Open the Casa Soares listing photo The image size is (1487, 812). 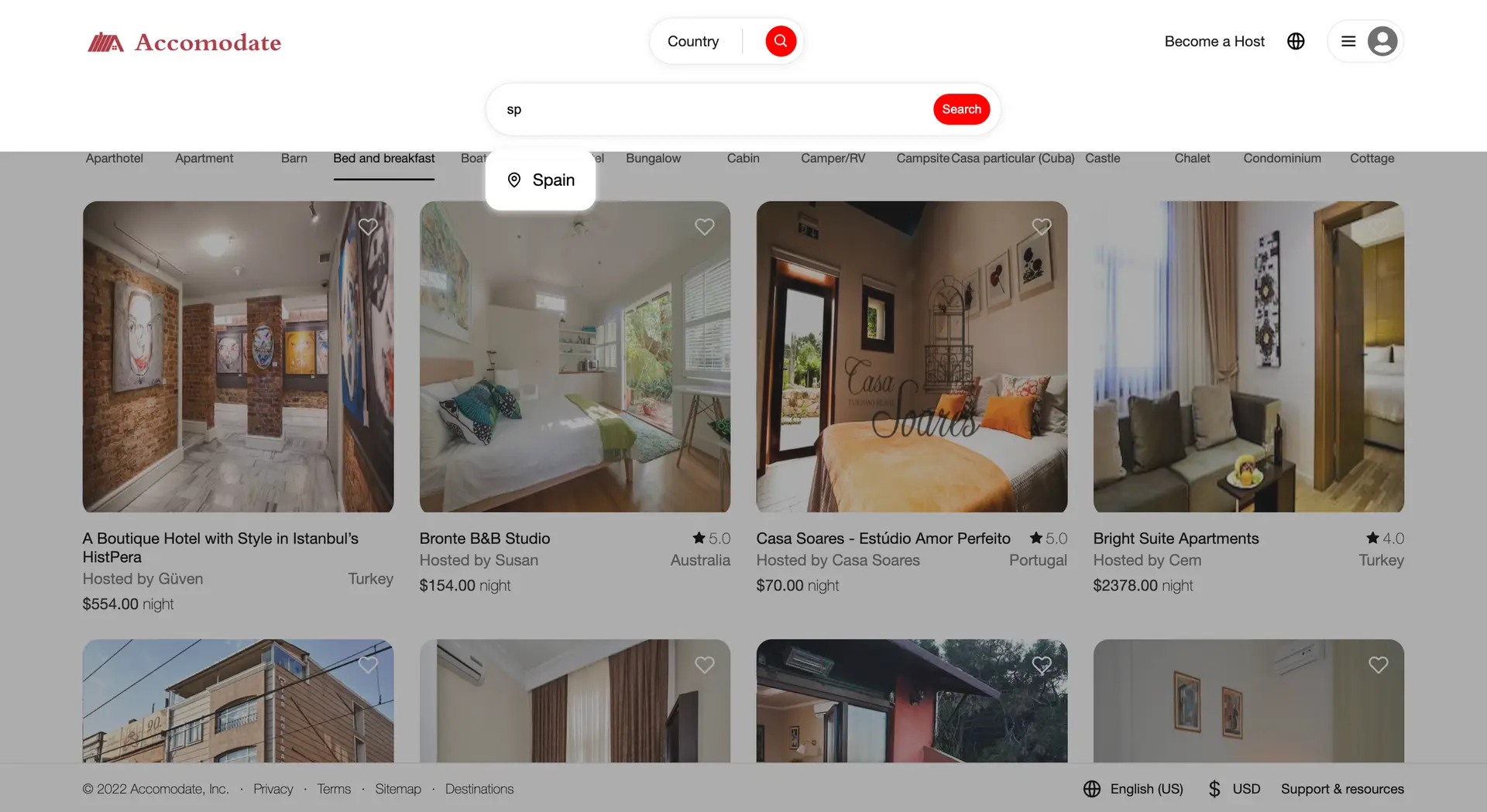(912, 357)
